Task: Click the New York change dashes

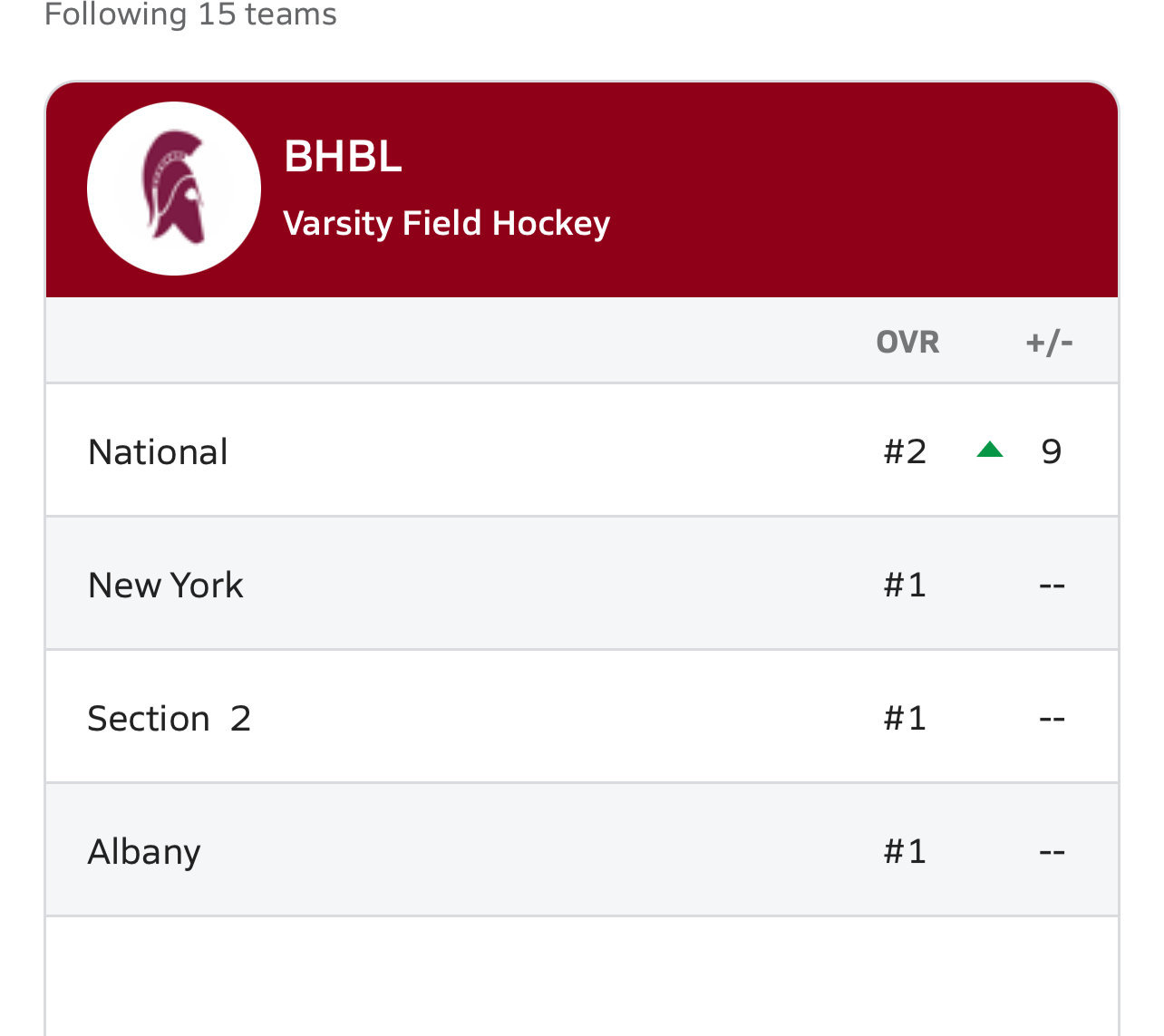Action: [1052, 586]
